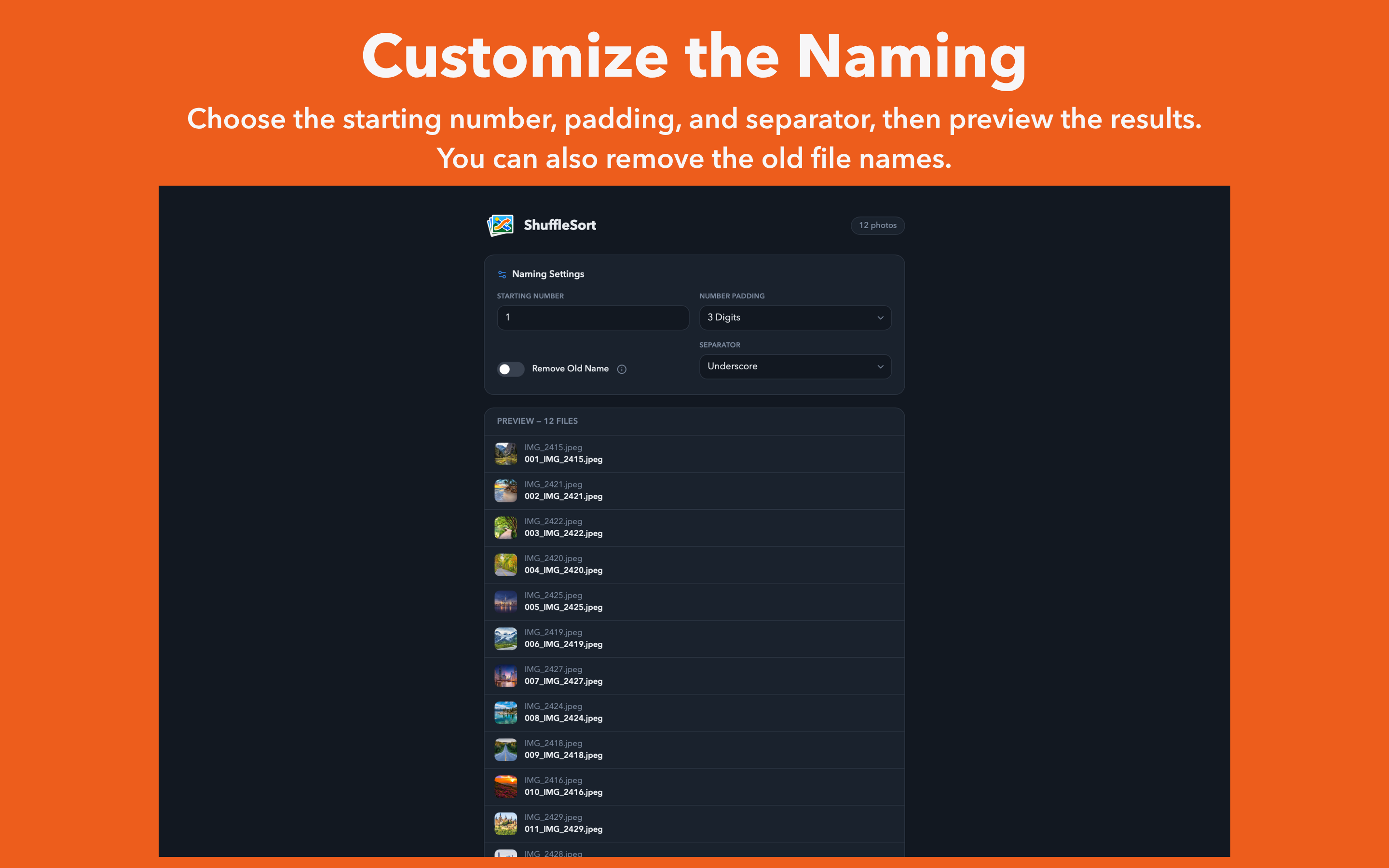Select thumbnail for IMG_2429.jpeg

505,824
